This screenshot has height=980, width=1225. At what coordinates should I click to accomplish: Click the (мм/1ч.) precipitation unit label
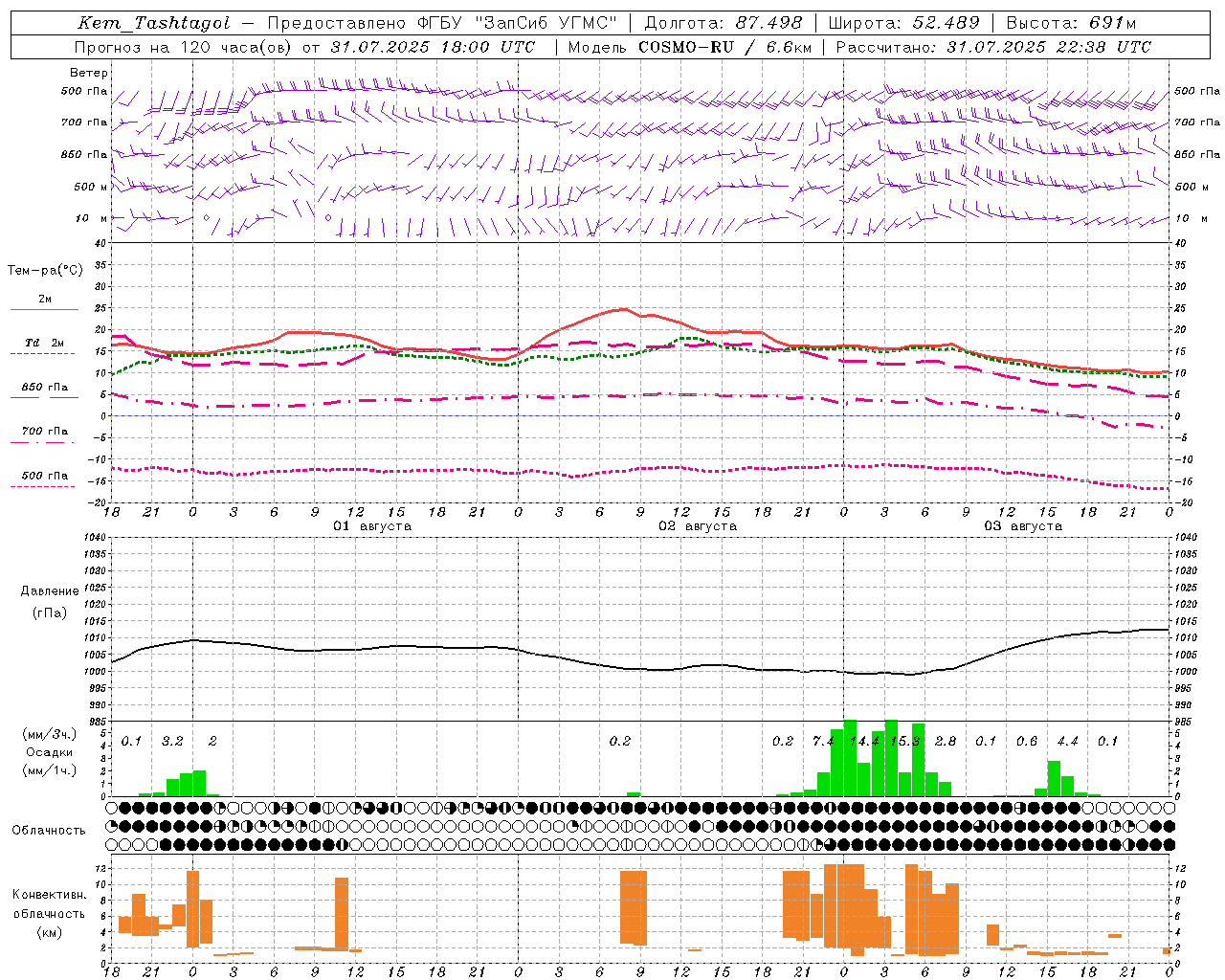(50, 770)
